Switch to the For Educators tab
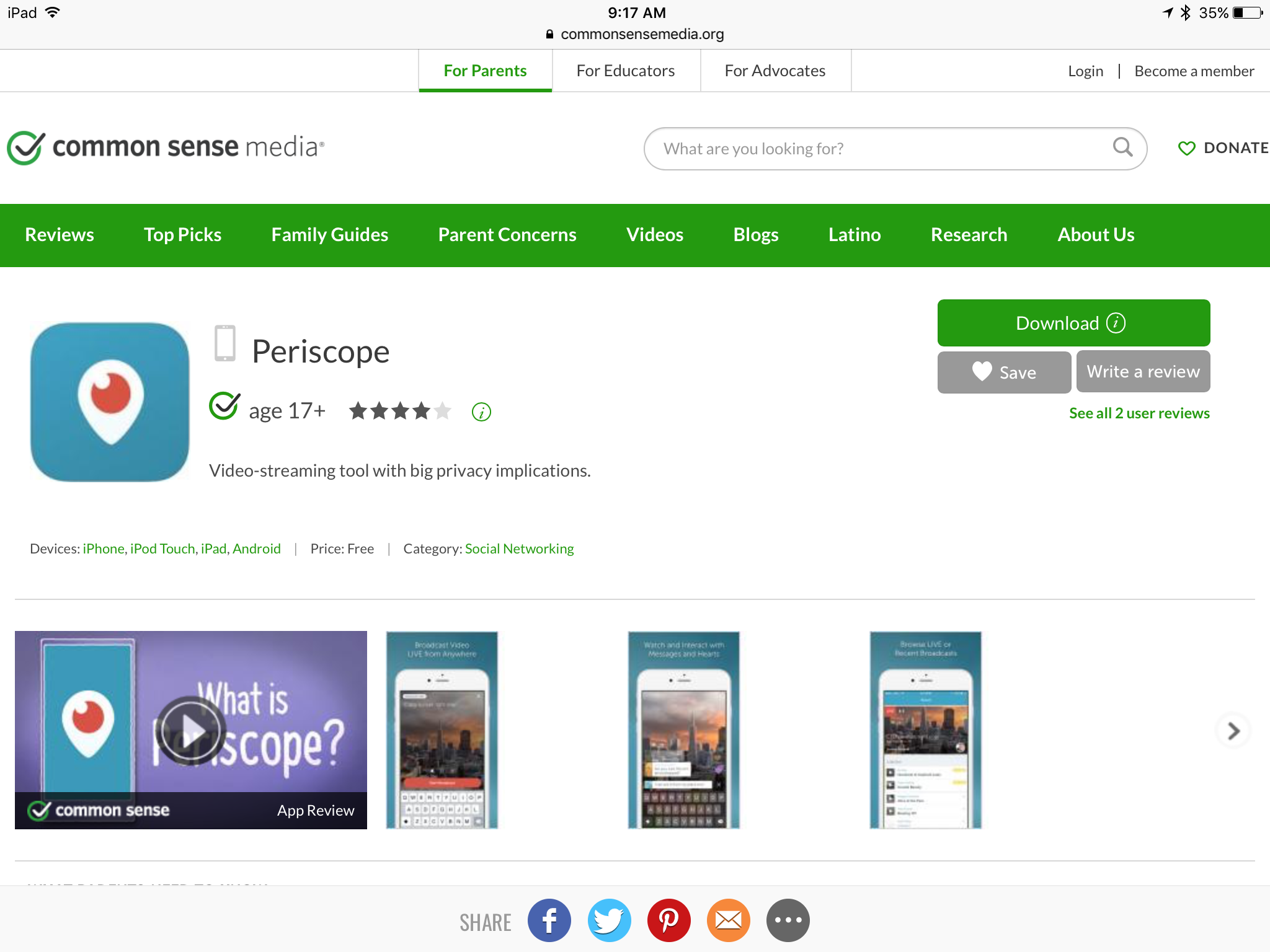The height and width of the screenshot is (952, 1270). coord(625,71)
